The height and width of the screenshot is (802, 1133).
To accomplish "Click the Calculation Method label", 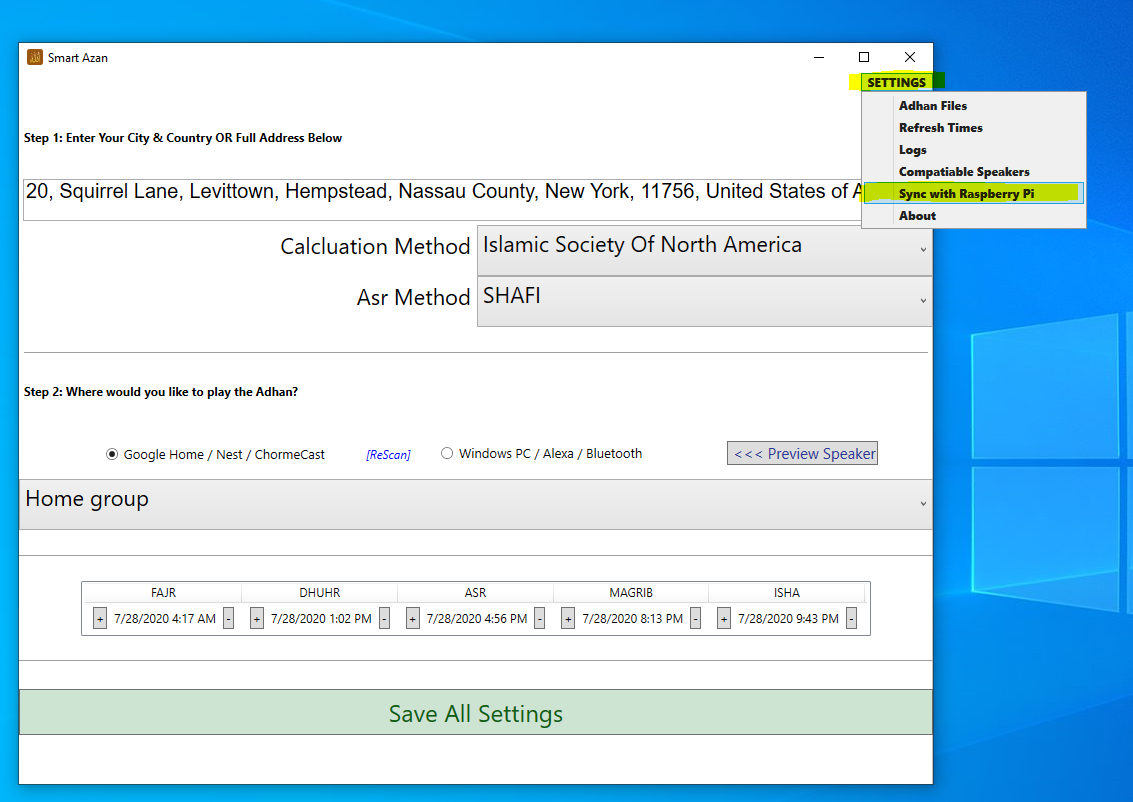I will tap(375, 246).
